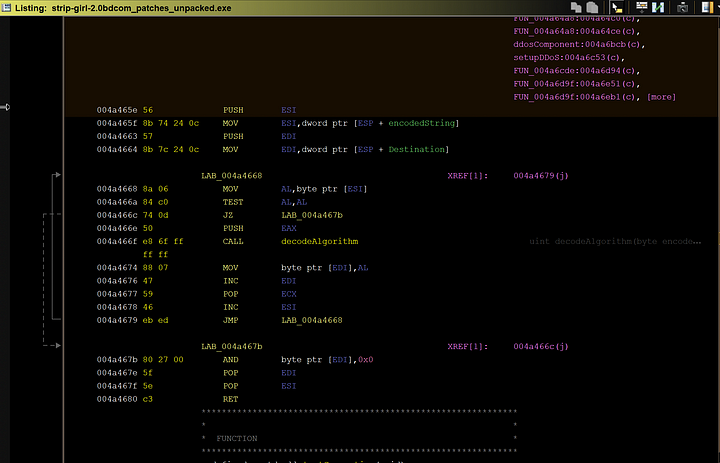Toggle the overview margin display icon
Image resolution: width=720 pixels, height=463 pixels.
point(707,7)
